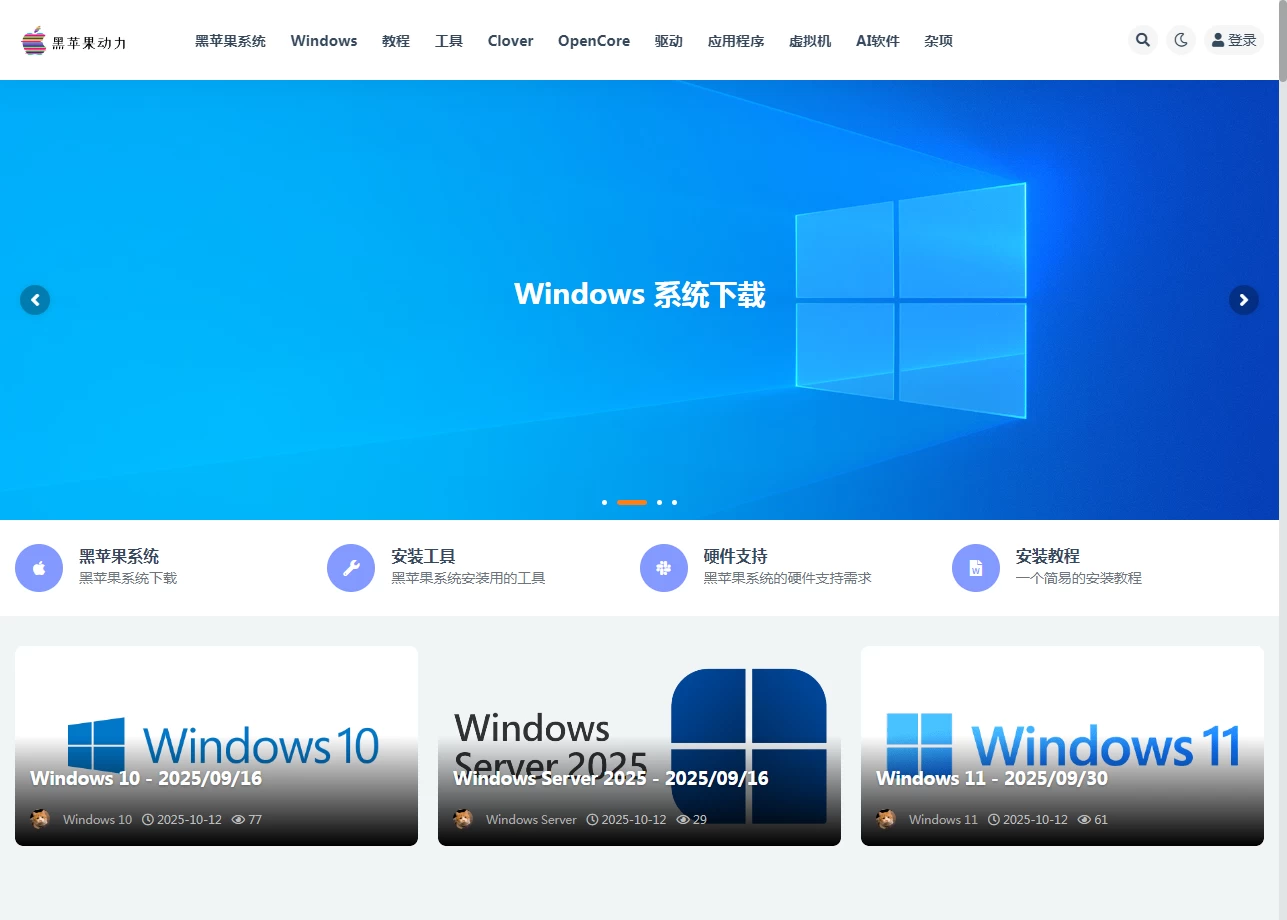Select the last carousel indicator dot
Screen dimensions: 1287x920
coord(674,502)
